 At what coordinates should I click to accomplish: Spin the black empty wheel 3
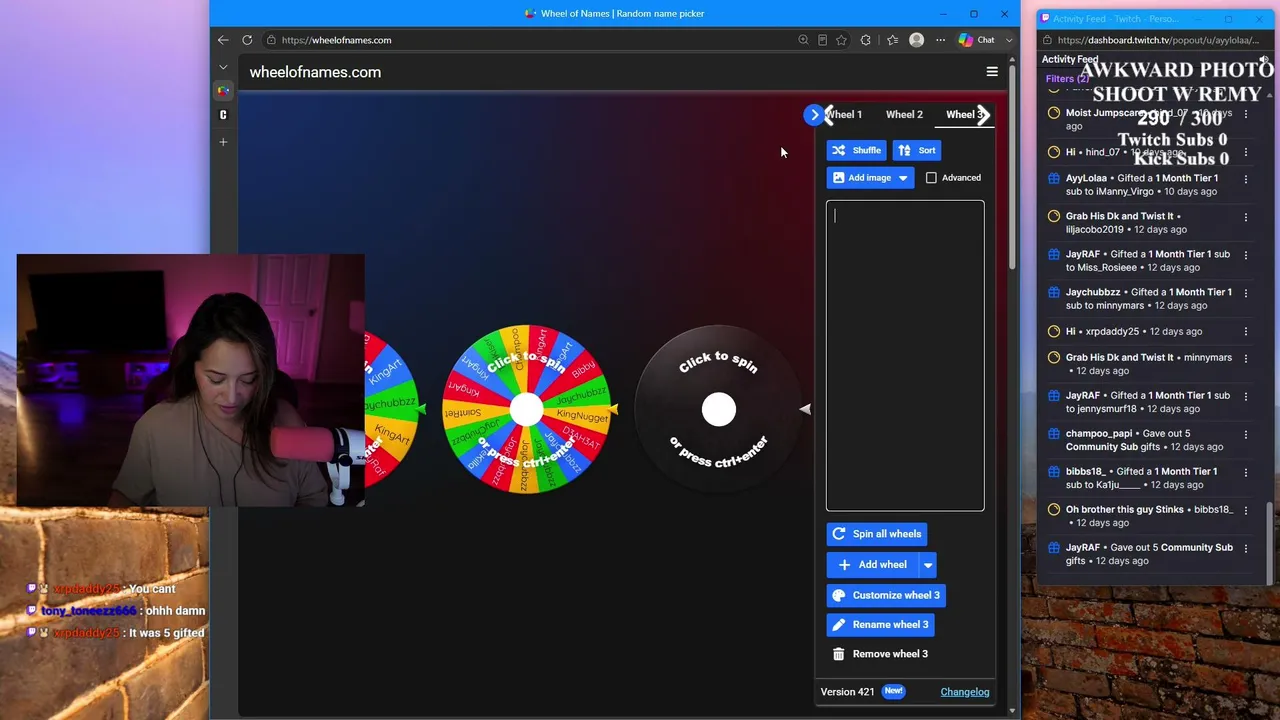[x=719, y=409]
